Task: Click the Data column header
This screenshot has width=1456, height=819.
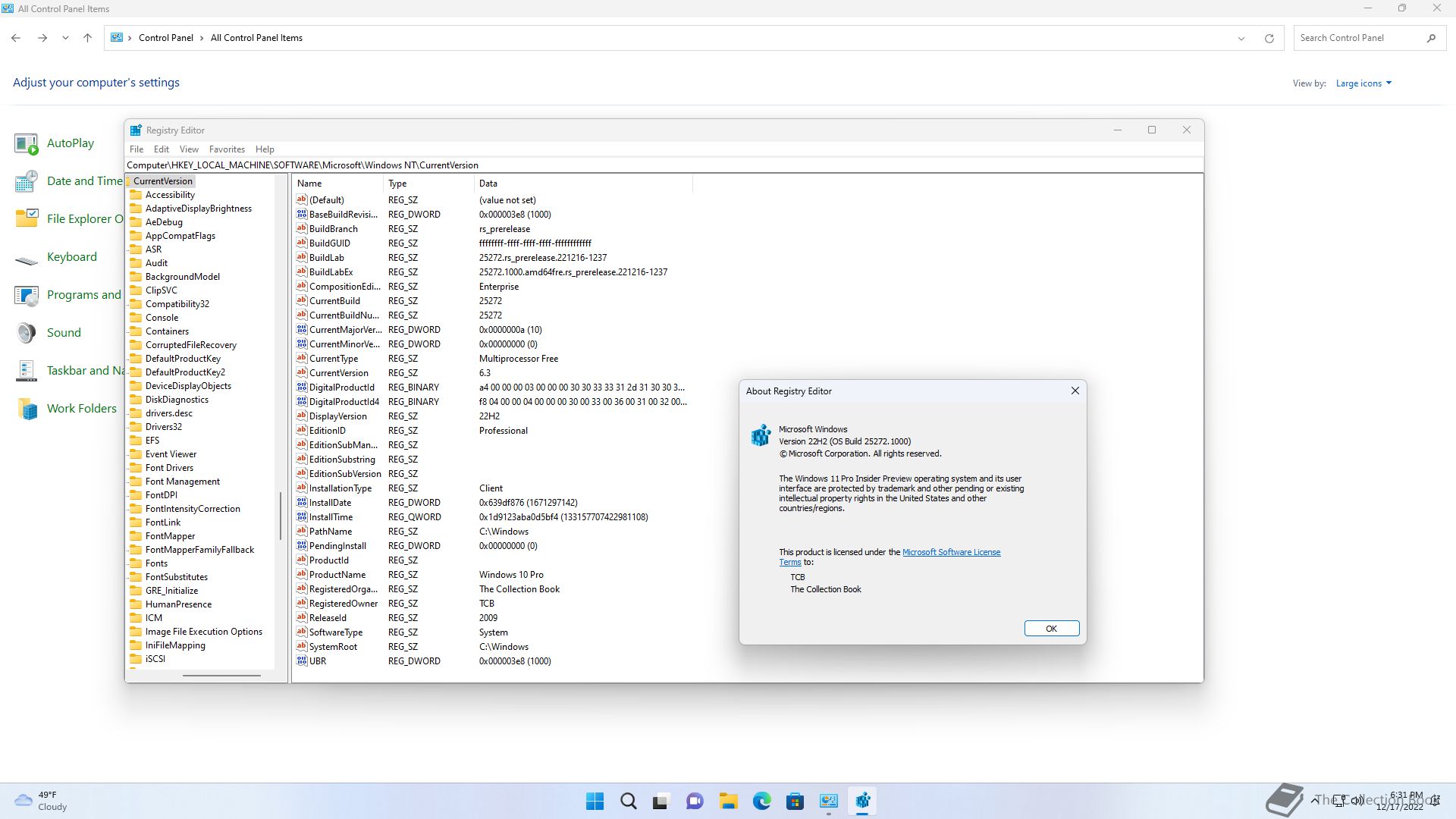Action: (x=583, y=184)
